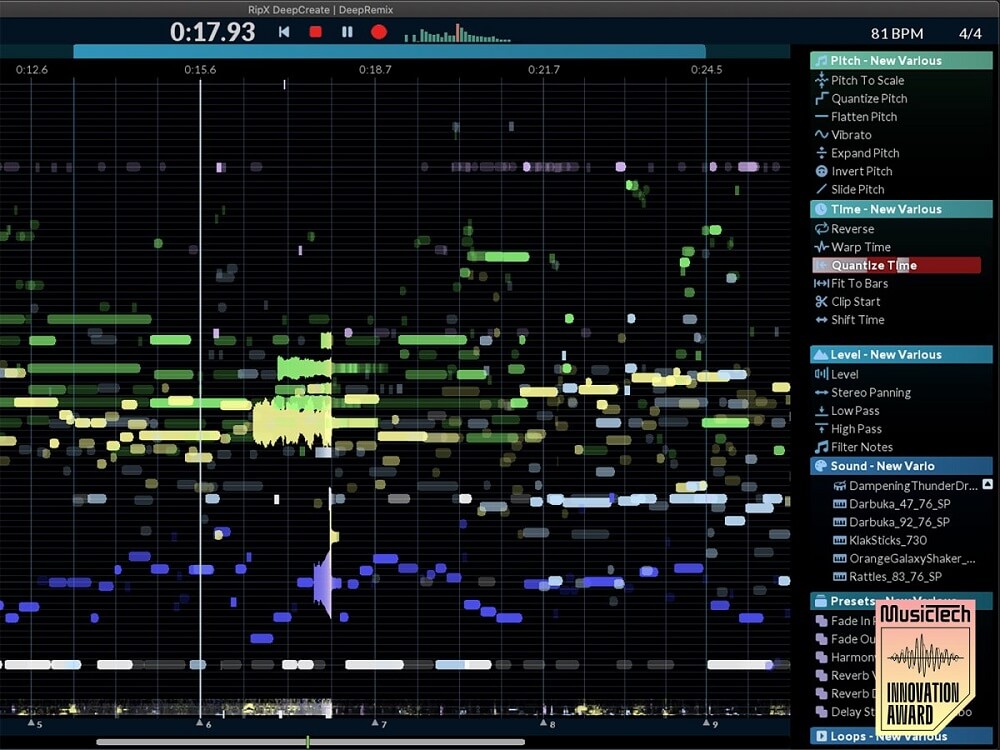Pause playback
This screenshot has width=1000, height=750.
[345, 31]
